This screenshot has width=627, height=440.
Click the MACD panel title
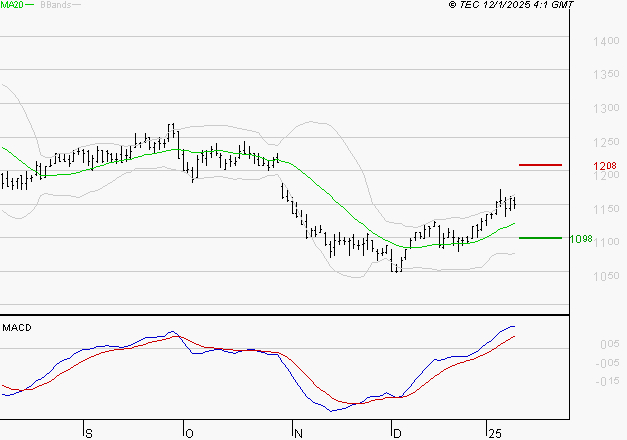(17, 328)
